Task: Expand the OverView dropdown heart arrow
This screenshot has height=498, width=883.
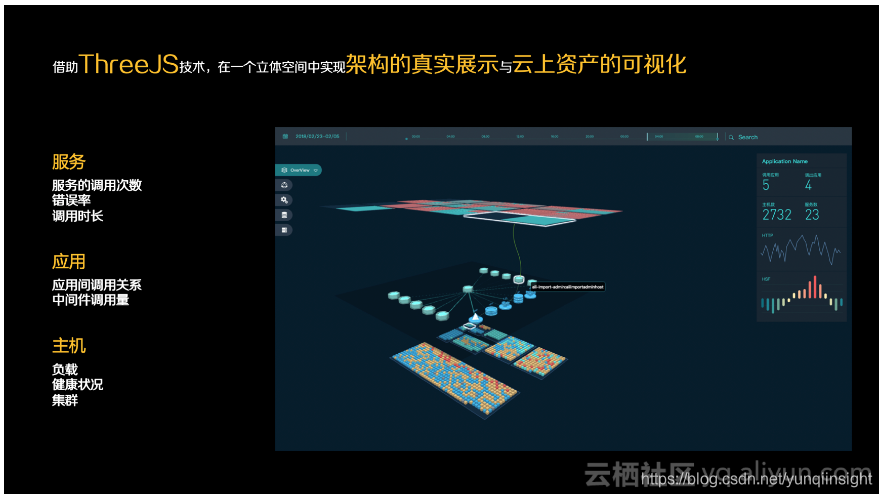Action: [316, 170]
